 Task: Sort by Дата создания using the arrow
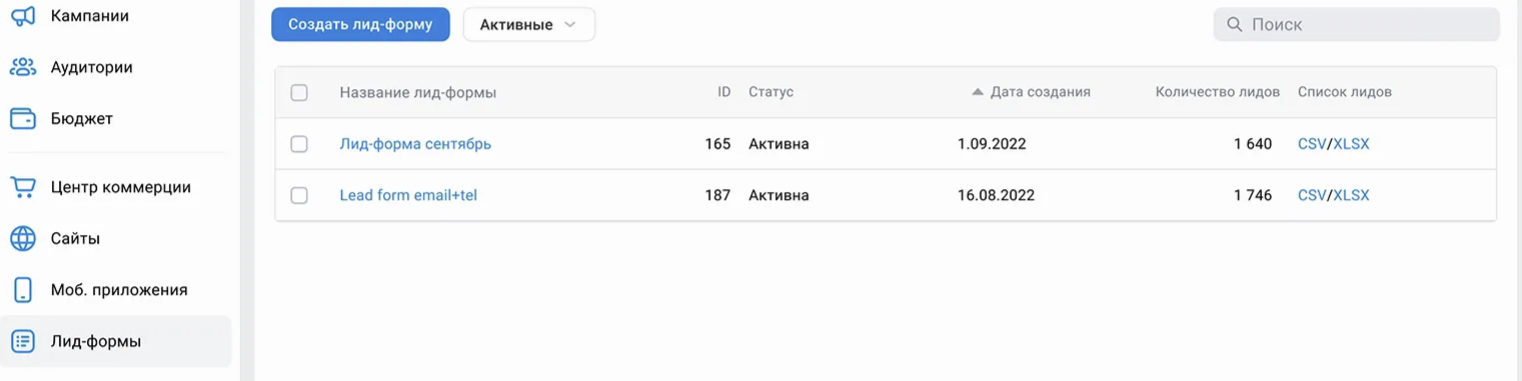coord(978,92)
